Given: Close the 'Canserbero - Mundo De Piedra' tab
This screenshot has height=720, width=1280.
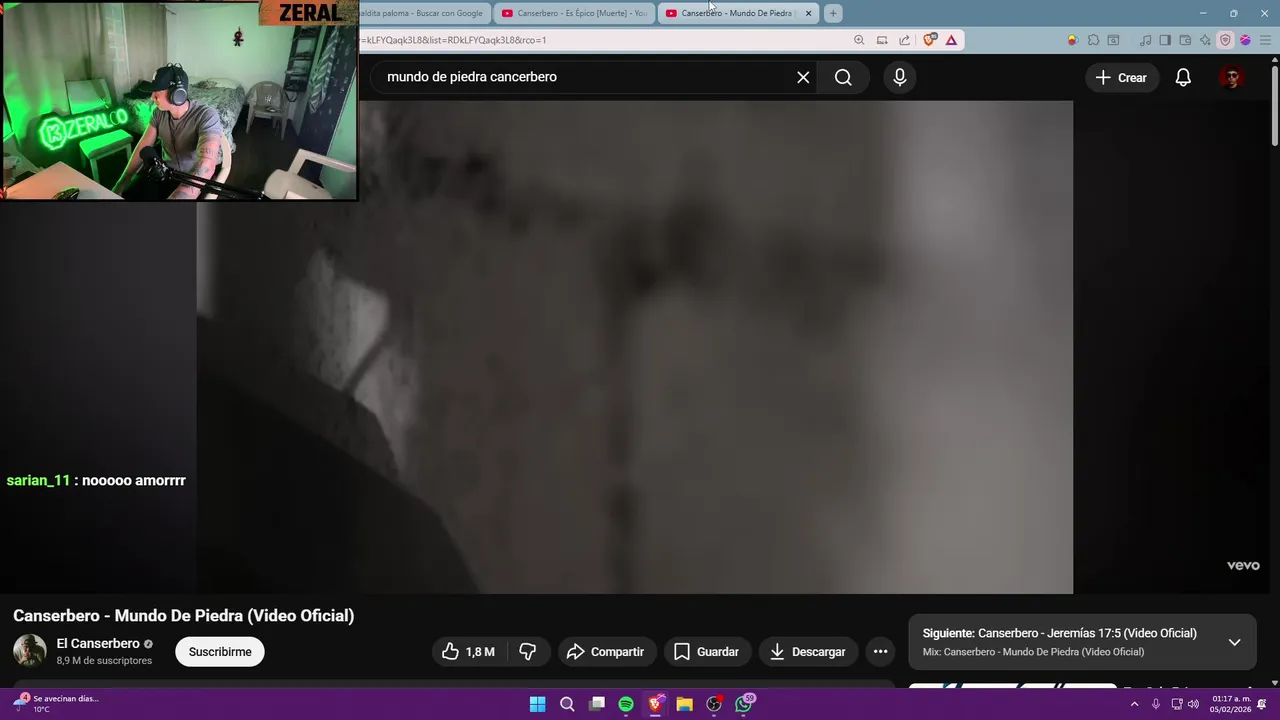Looking at the screenshot, I should tap(808, 13).
